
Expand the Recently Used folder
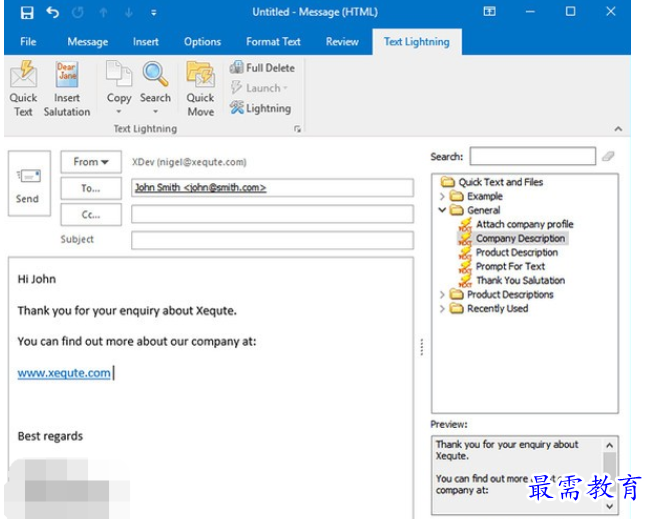(442, 309)
